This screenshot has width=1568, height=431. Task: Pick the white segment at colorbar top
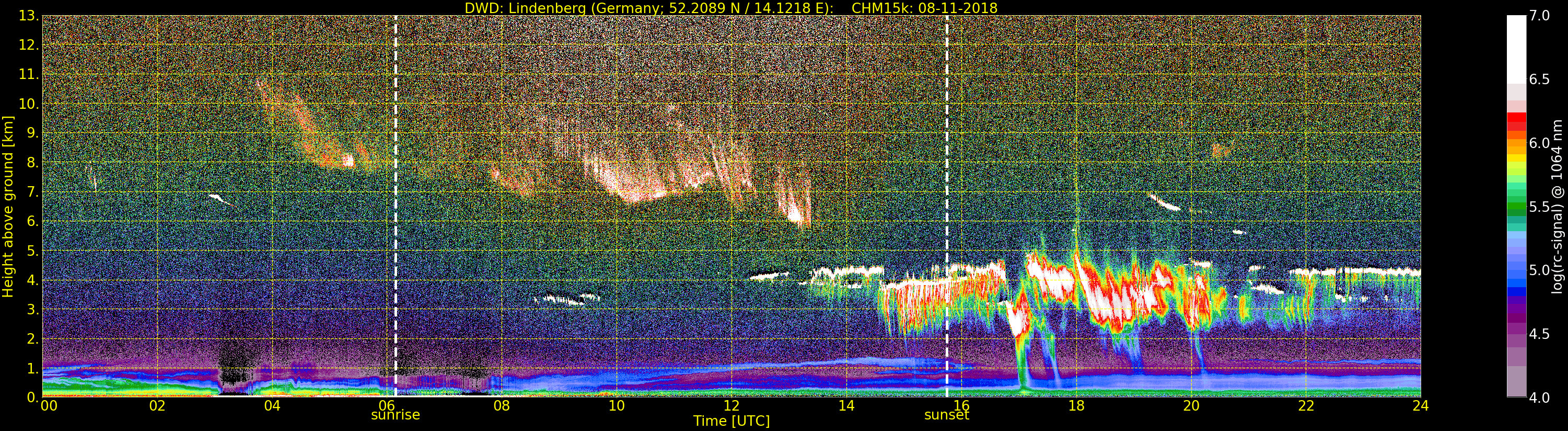pyautogui.click(x=1516, y=49)
